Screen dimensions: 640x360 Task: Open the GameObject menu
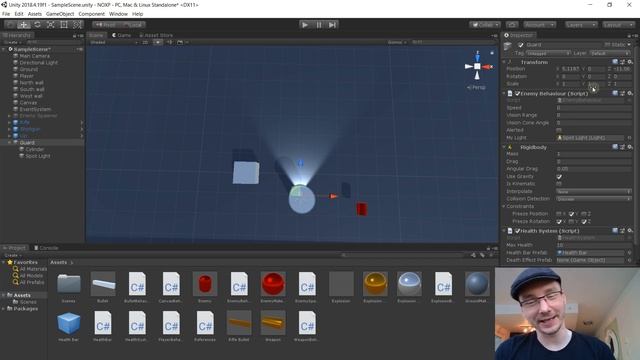click(x=60, y=14)
